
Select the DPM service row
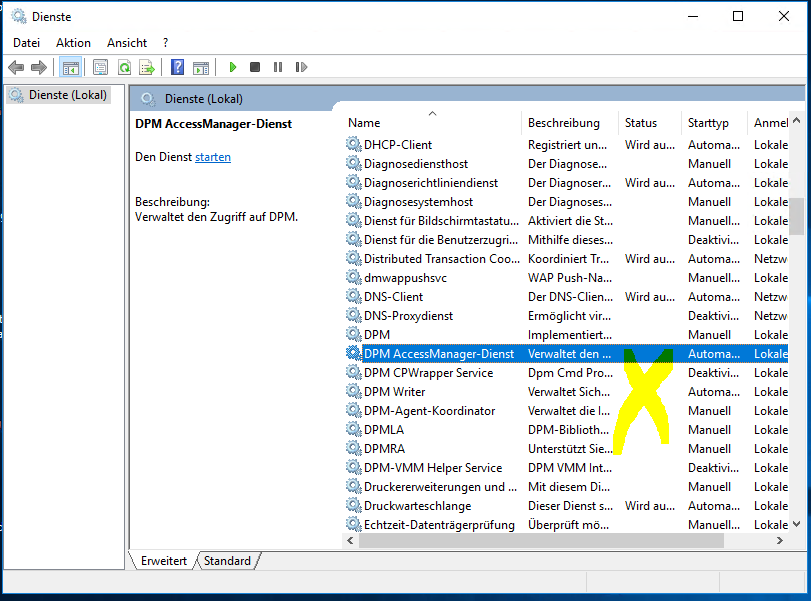point(567,335)
